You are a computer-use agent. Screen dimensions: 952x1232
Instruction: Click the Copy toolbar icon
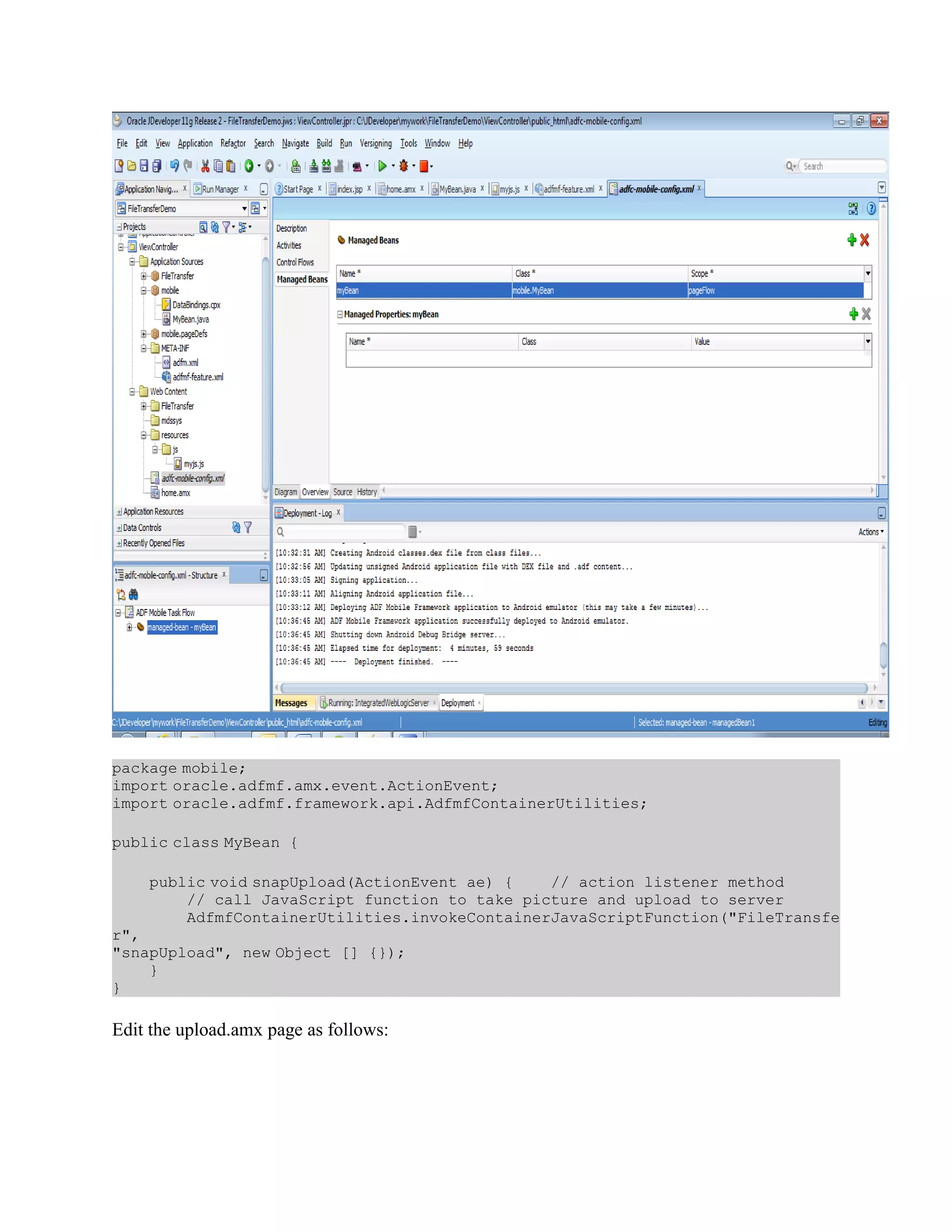tap(218, 166)
